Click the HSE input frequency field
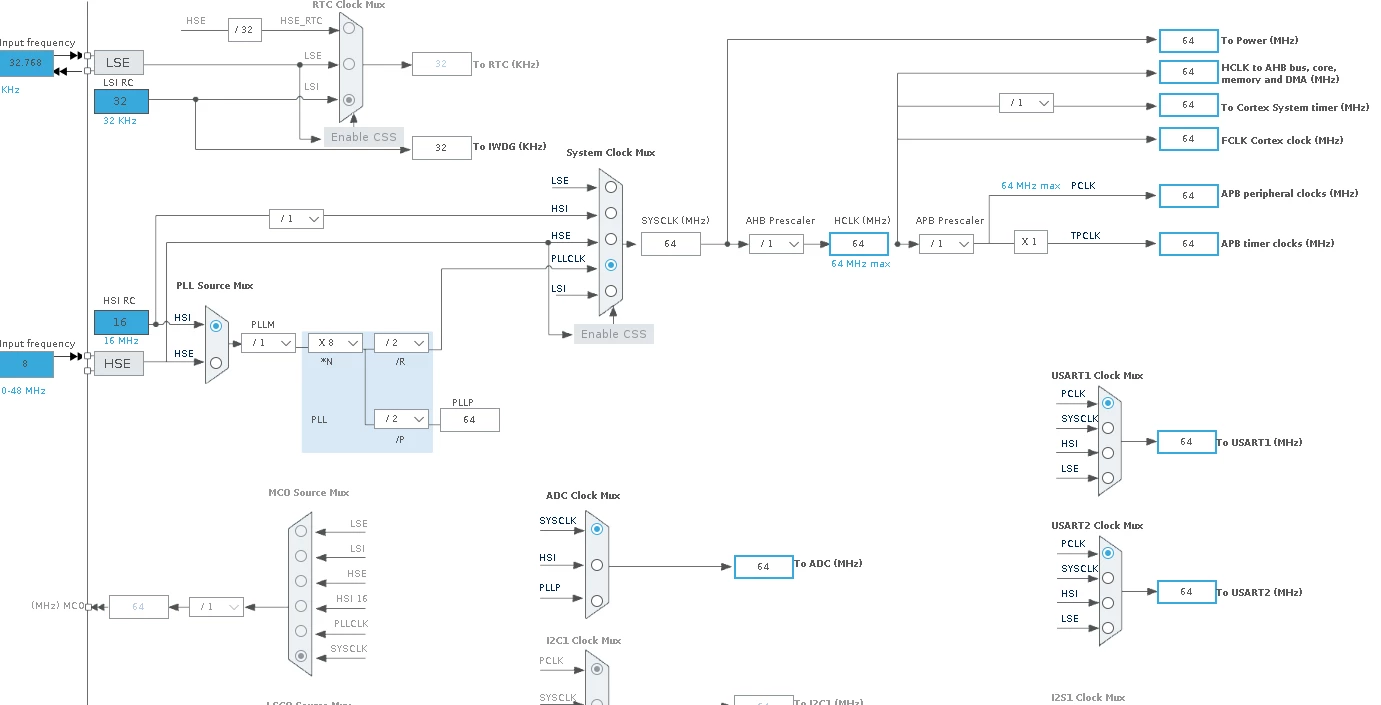Image resolution: width=1381 pixels, height=705 pixels. click(26, 364)
